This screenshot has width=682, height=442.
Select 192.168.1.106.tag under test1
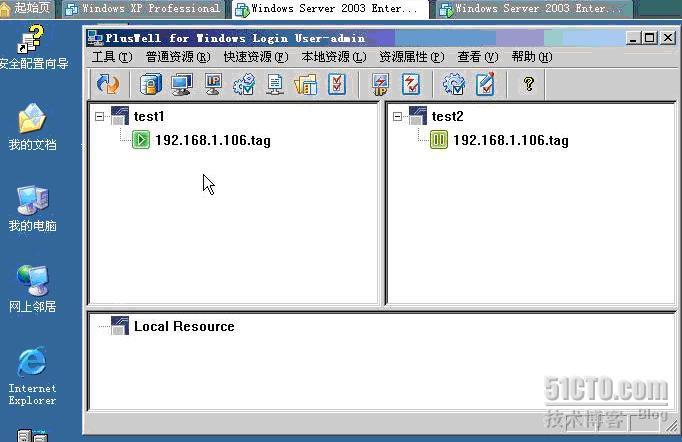(x=213, y=140)
